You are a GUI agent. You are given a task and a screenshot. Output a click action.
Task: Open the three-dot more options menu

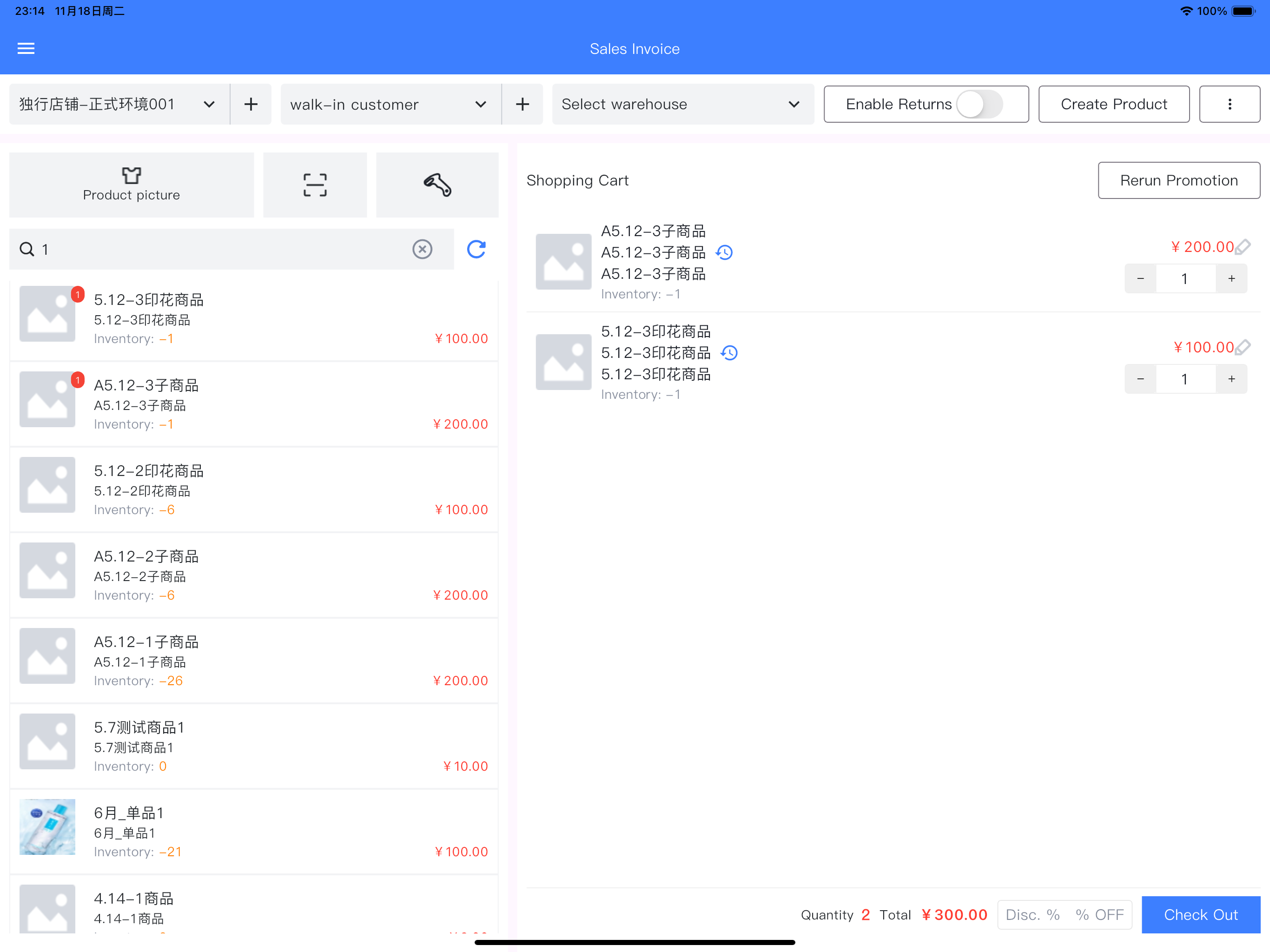(x=1229, y=104)
